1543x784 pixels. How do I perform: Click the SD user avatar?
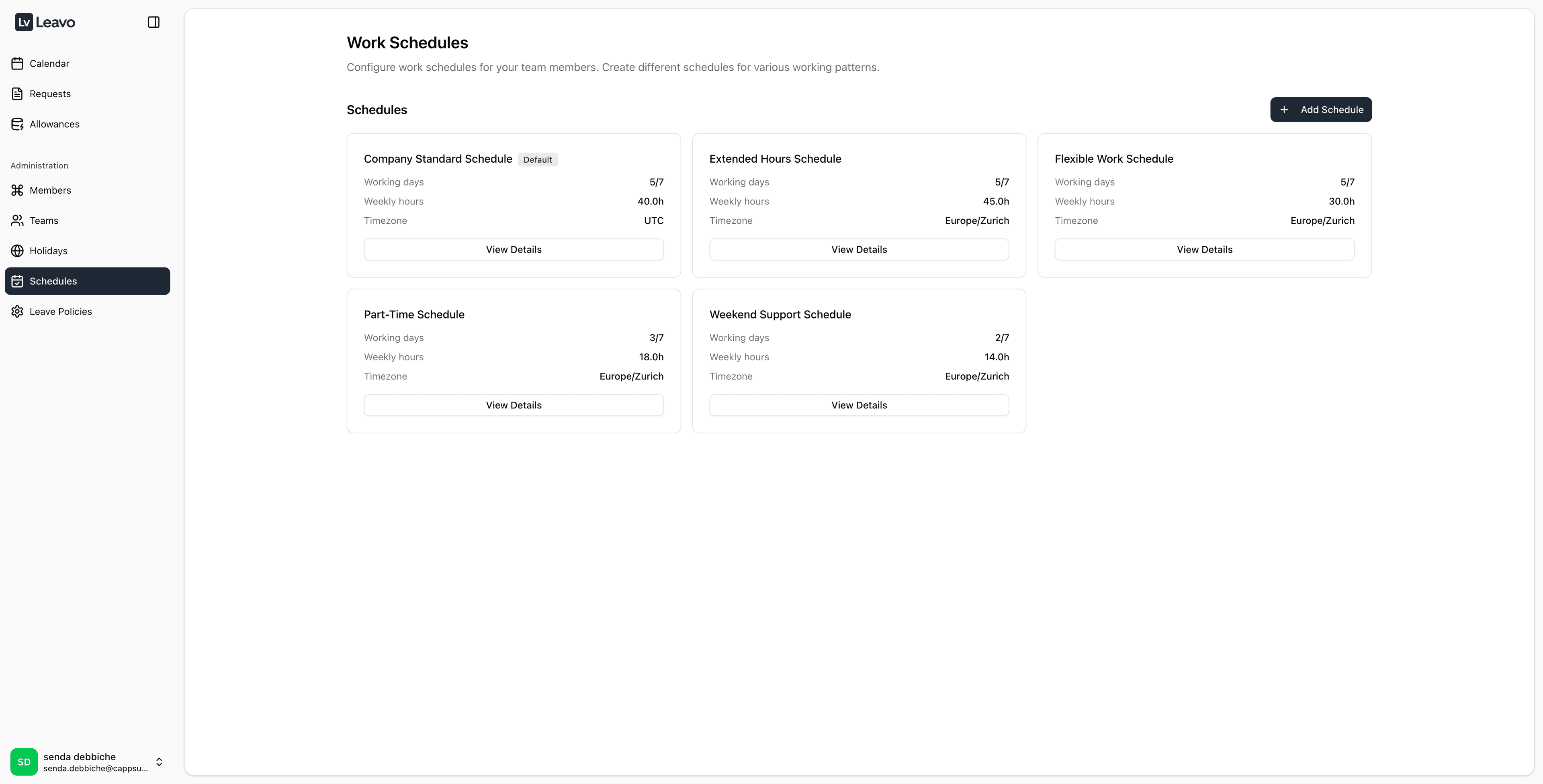coord(24,761)
